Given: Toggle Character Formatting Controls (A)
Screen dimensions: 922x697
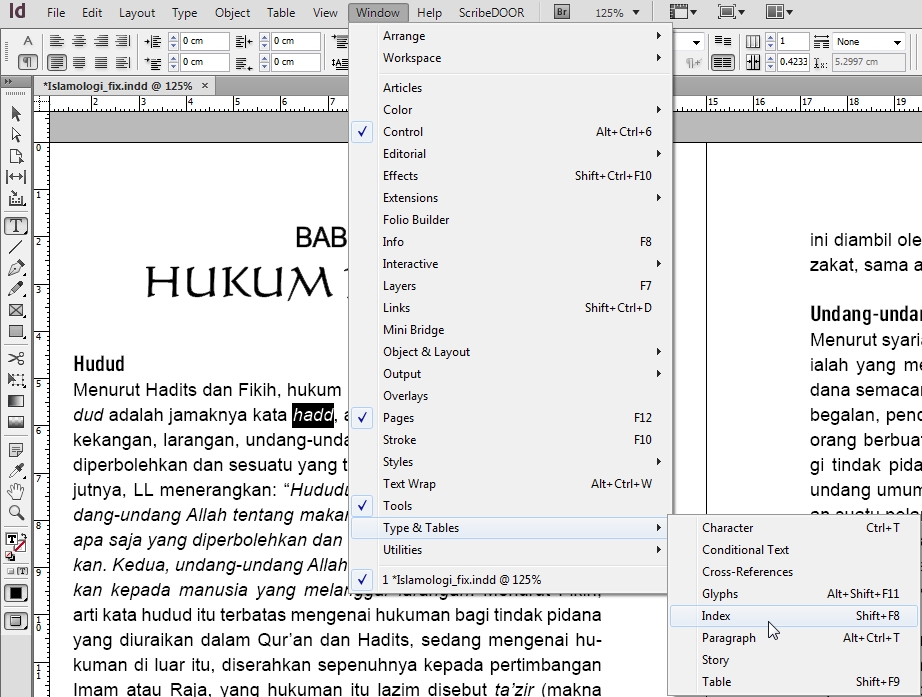Looking at the screenshot, I should coord(28,41).
